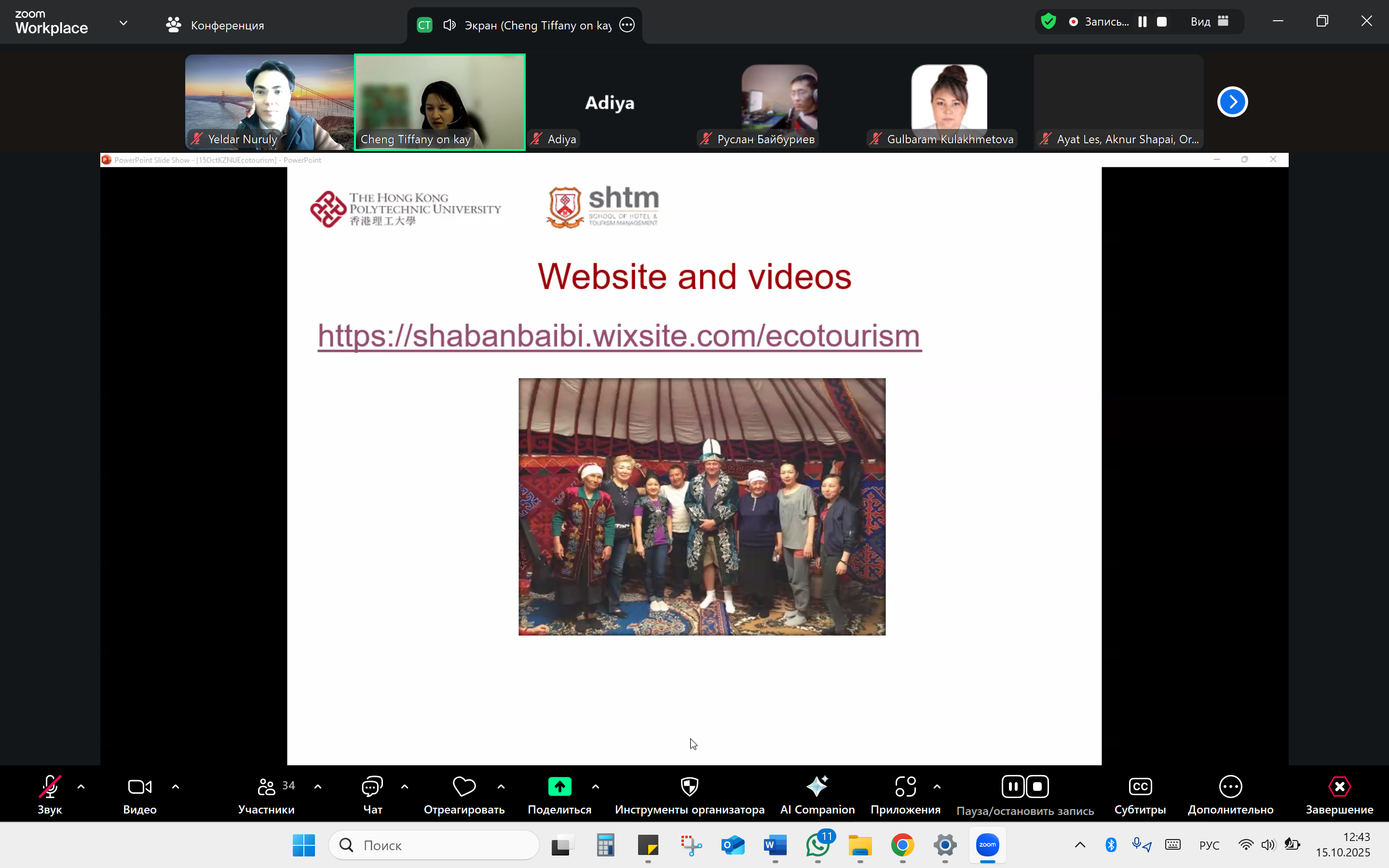Turn on the video camera
Screen dimensions: 1389x868
tap(139, 787)
